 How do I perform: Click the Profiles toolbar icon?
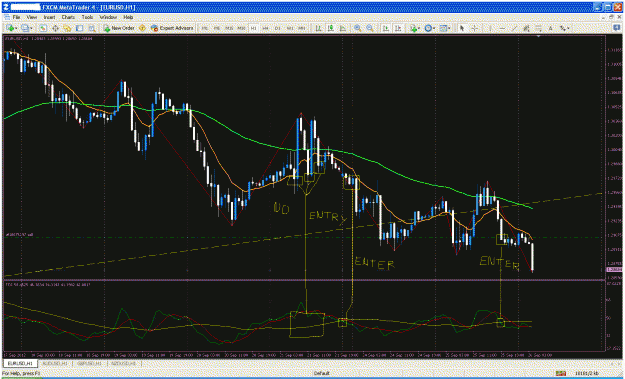[x=25, y=28]
